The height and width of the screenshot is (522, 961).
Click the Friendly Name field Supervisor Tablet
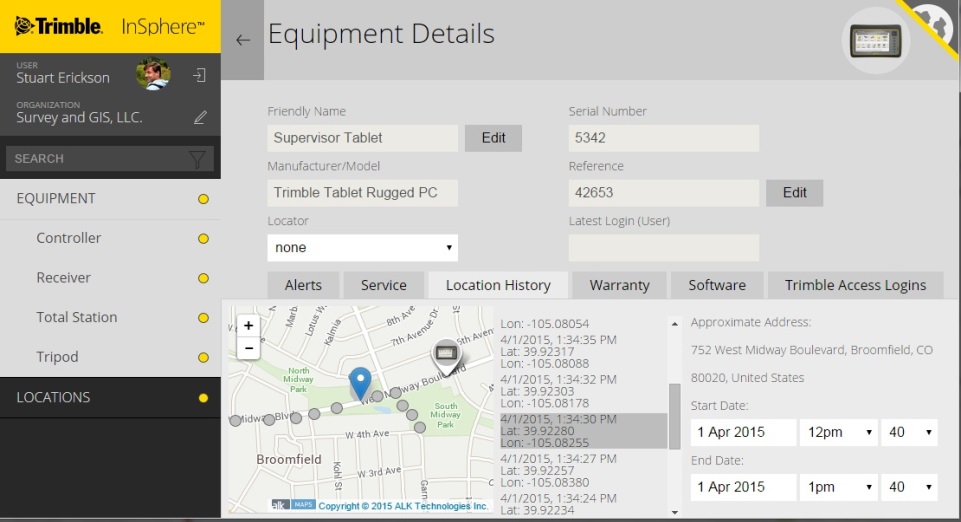(362, 138)
